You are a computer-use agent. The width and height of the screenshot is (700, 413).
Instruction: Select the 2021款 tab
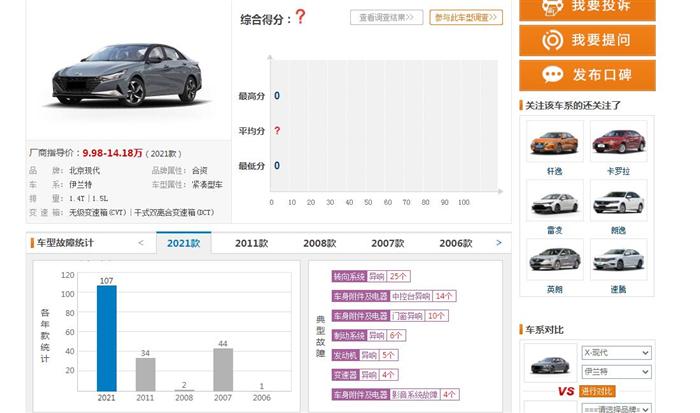(183, 243)
